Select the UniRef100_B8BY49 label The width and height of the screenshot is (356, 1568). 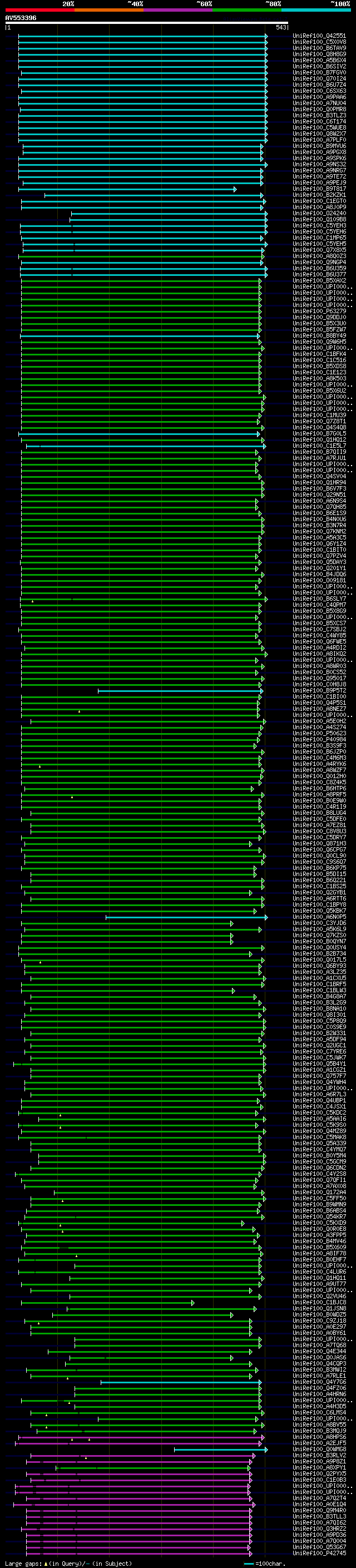[x=319, y=336]
